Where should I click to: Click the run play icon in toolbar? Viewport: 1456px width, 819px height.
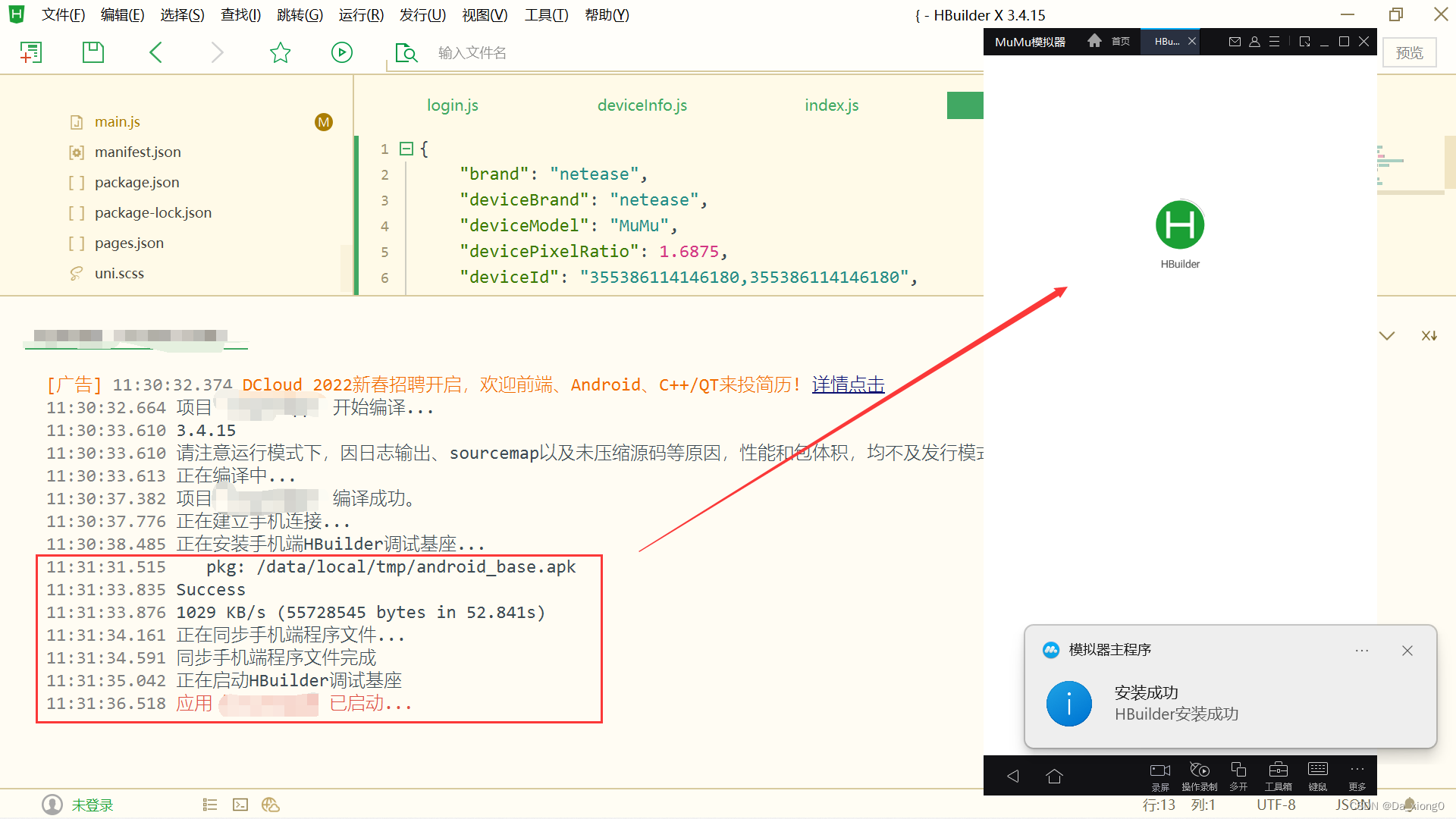pos(342,52)
